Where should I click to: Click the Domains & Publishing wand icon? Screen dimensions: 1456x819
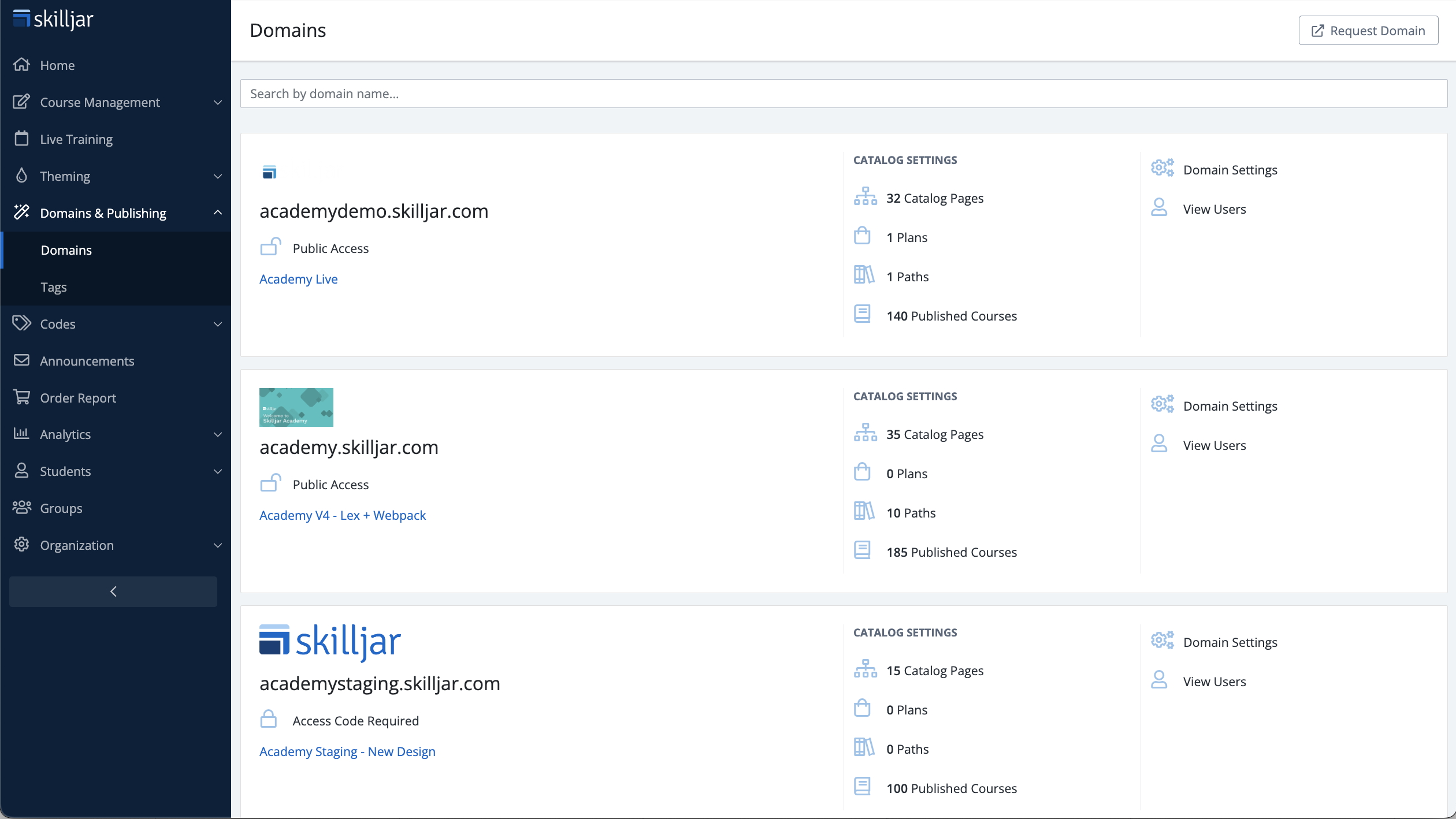[x=21, y=213]
